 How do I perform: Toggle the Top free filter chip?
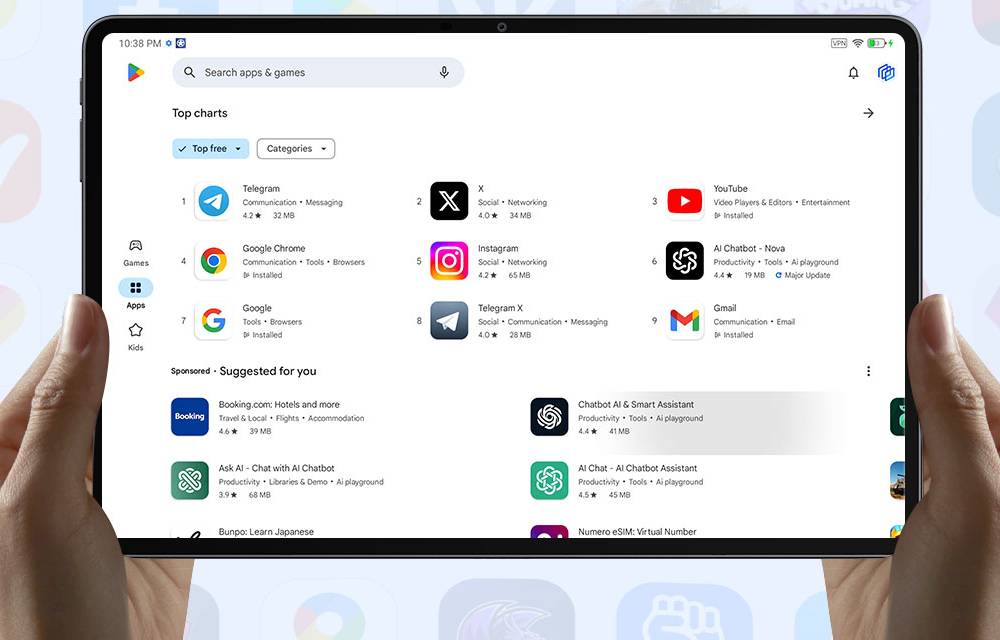[x=210, y=149]
